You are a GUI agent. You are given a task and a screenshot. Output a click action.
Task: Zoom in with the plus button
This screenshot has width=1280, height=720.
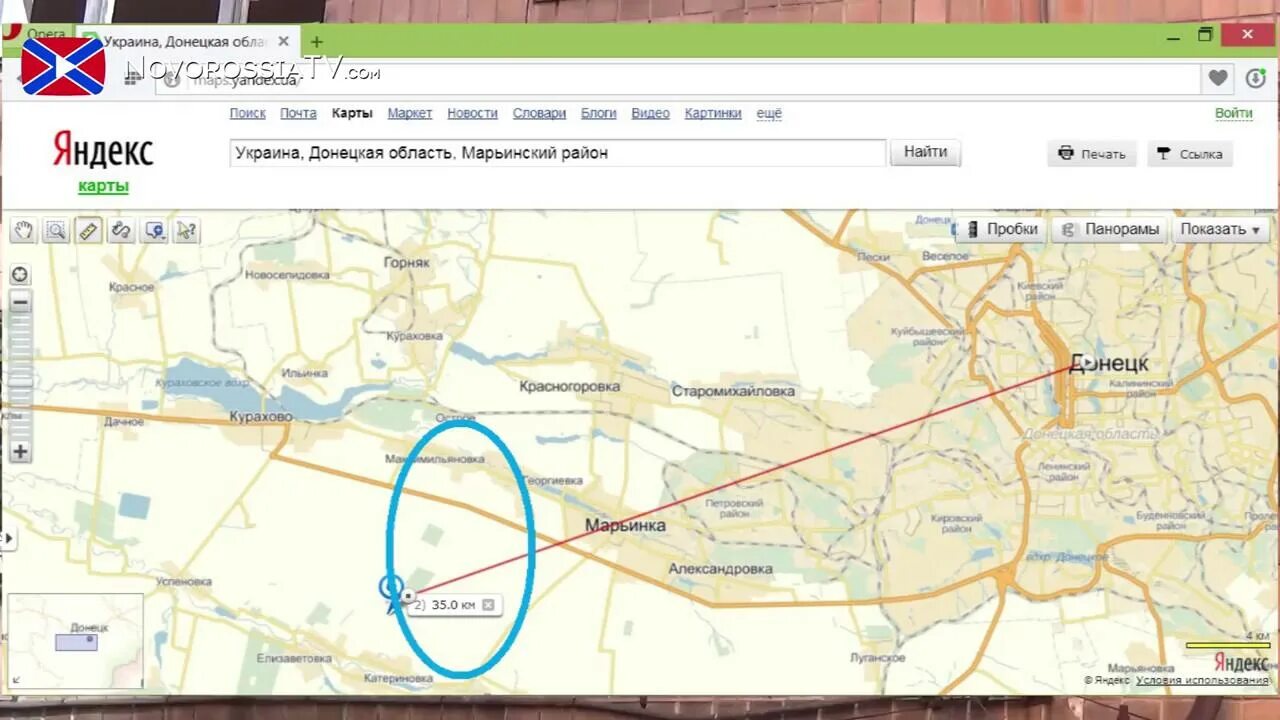(x=20, y=452)
